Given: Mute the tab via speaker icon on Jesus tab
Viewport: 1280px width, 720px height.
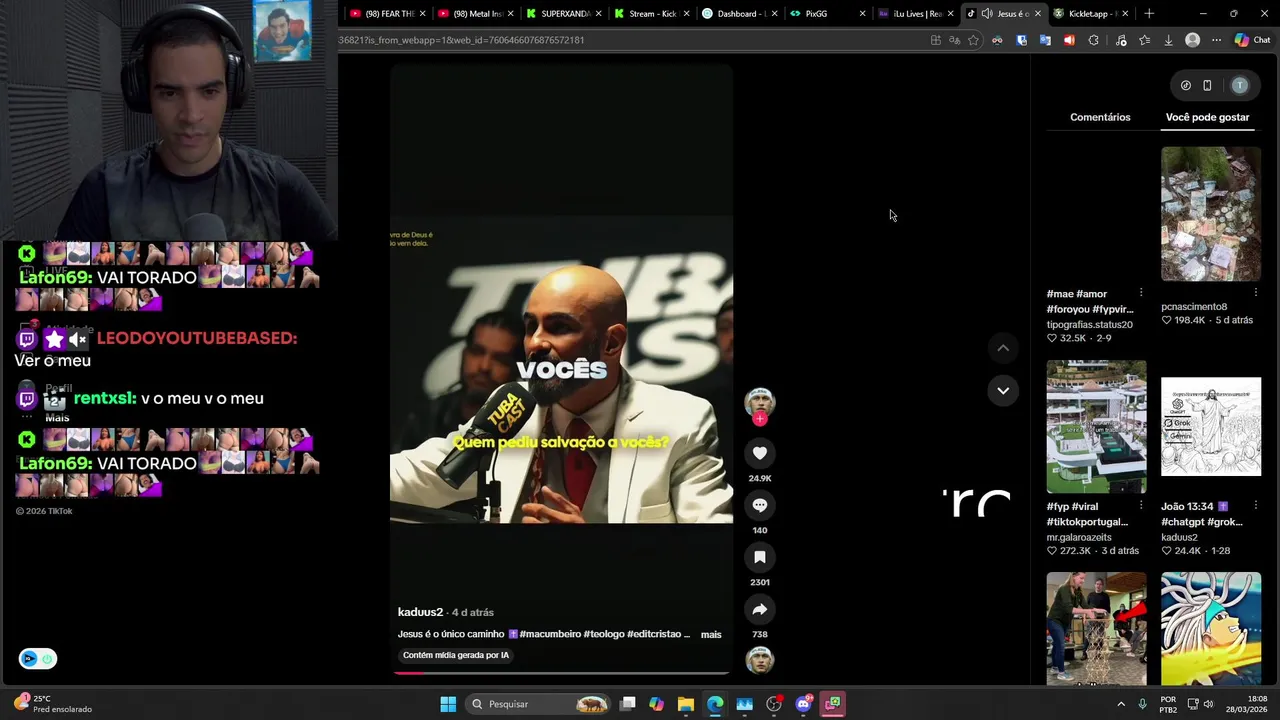Looking at the screenshot, I should coord(987,13).
